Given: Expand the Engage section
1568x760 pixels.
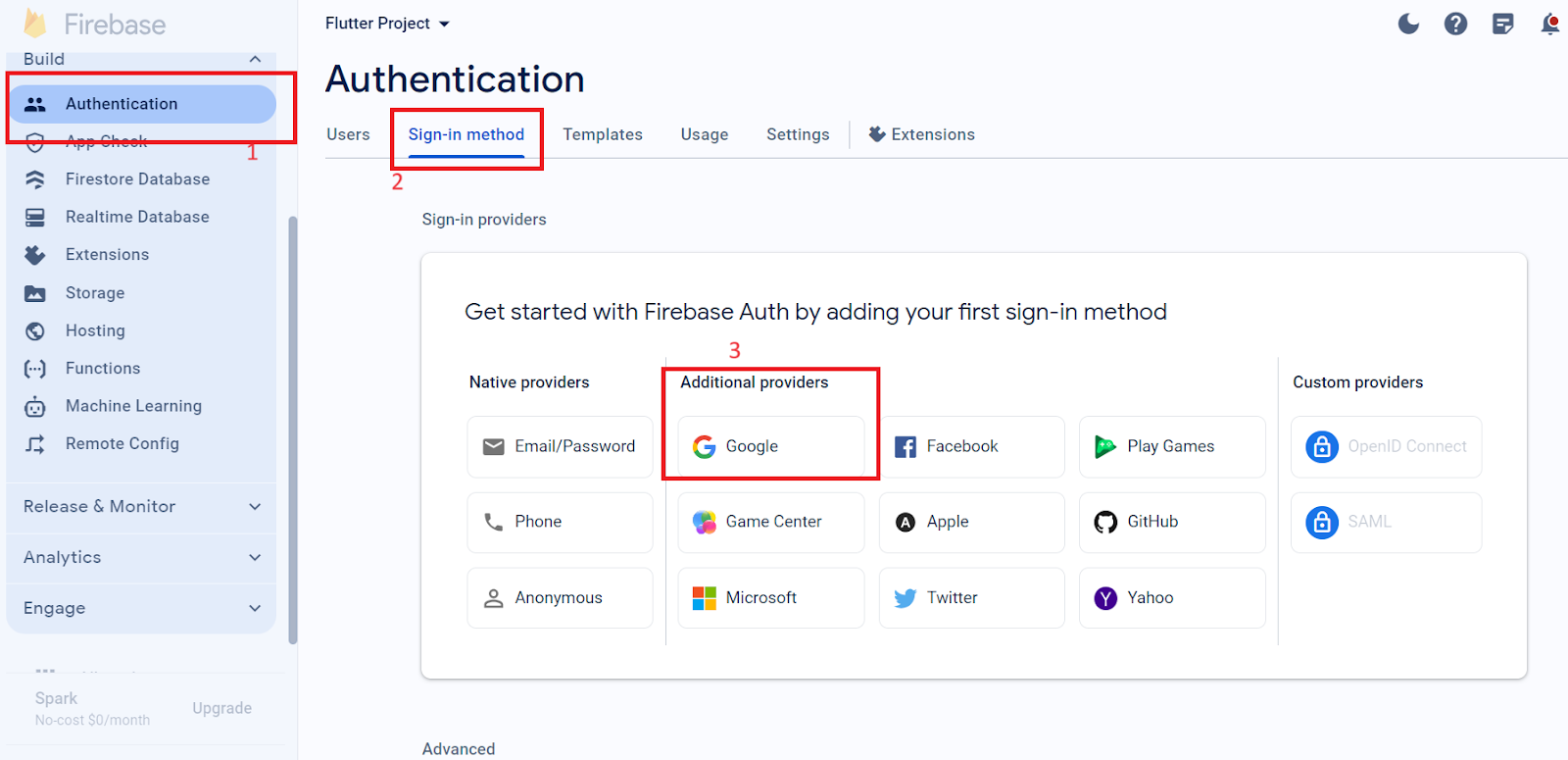Looking at the screenshot, I should (x=255, y=609).
